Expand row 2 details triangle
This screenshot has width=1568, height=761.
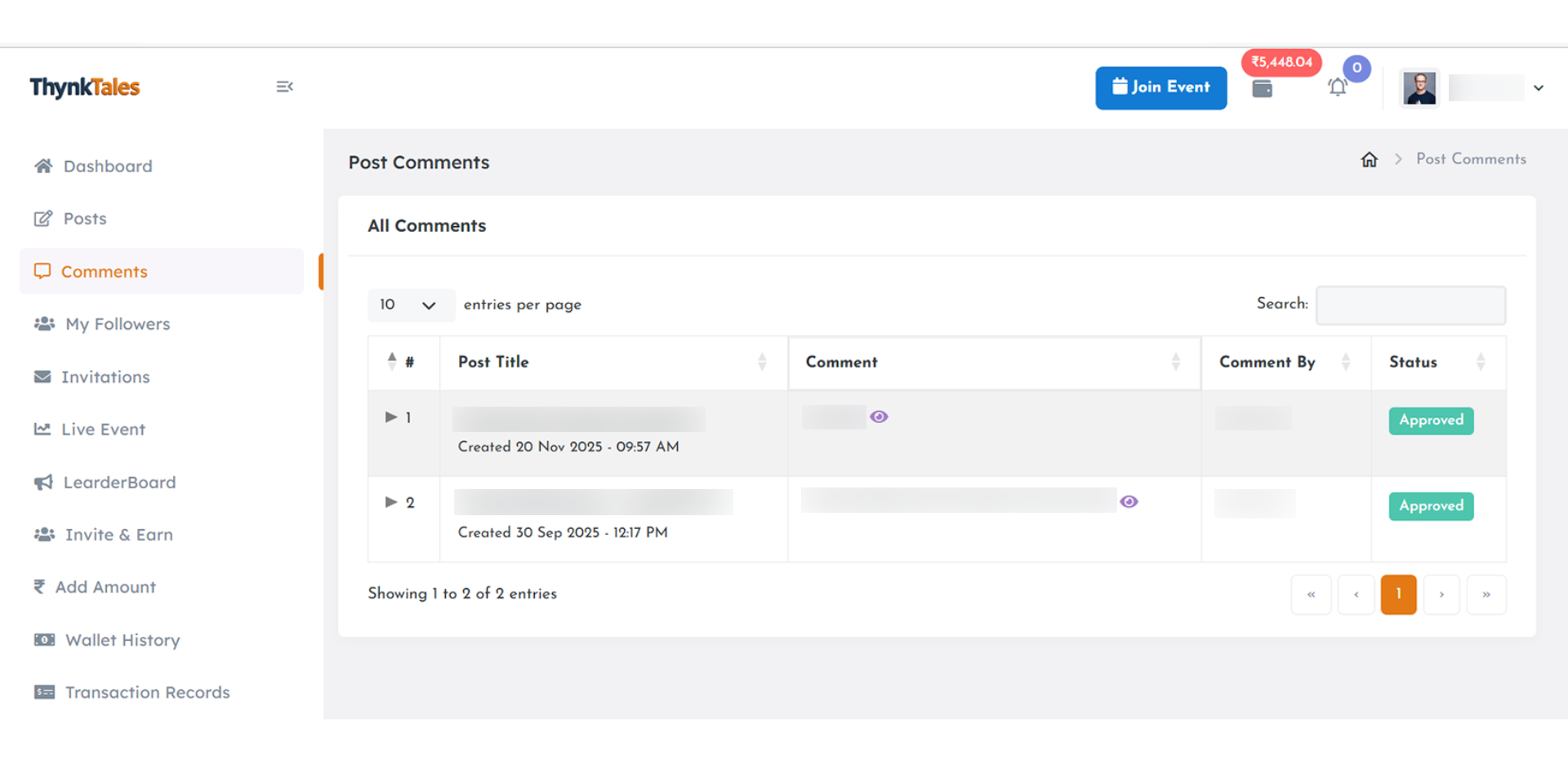tap(391, 502)
